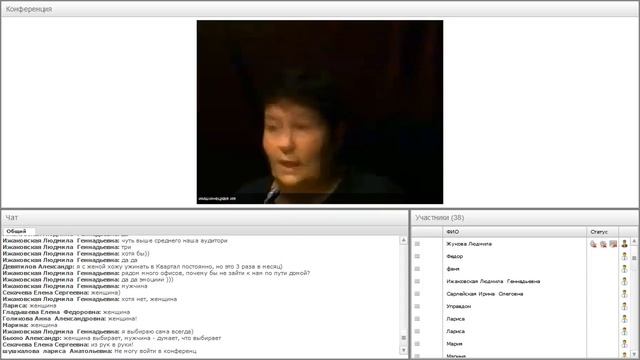Click message 'рядом много офисов, почему бы не зайти'
640x360 pixels.
tap(216, 273)
